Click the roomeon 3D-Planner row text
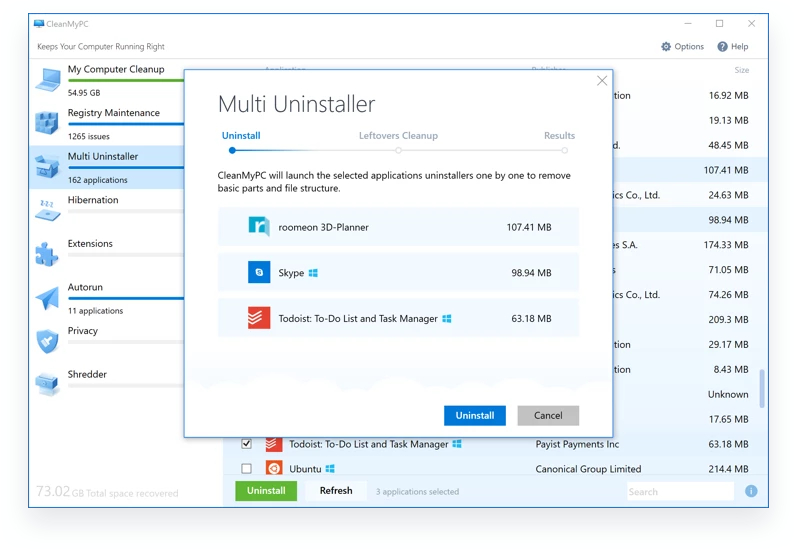794x549 pixels. tap(323, 227)
